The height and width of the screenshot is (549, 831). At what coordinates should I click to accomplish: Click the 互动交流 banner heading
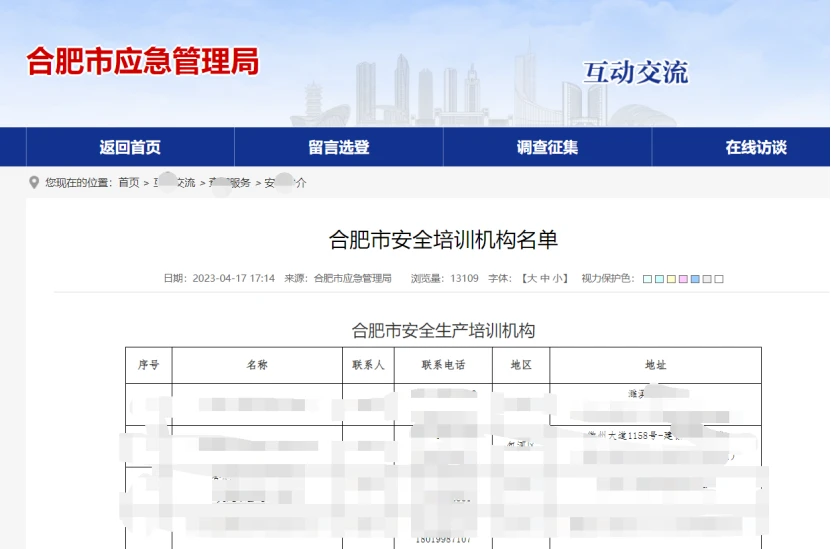click(635, 73)
